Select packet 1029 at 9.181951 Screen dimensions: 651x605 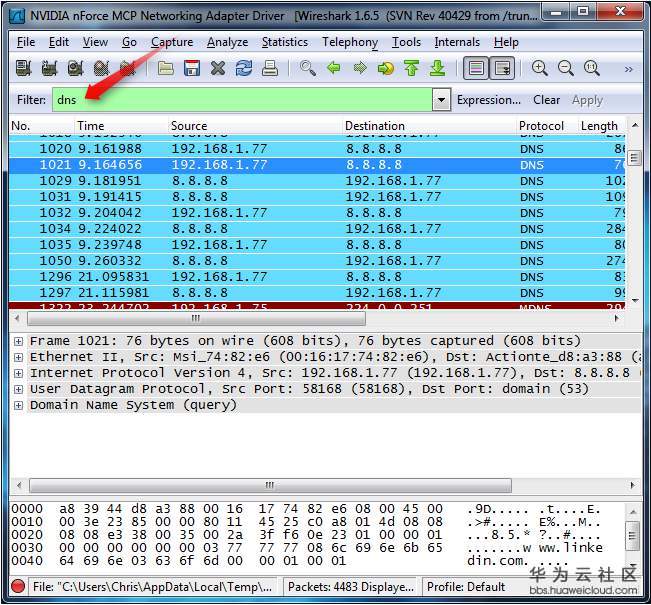pyautogui.click(x=317, y=181)
